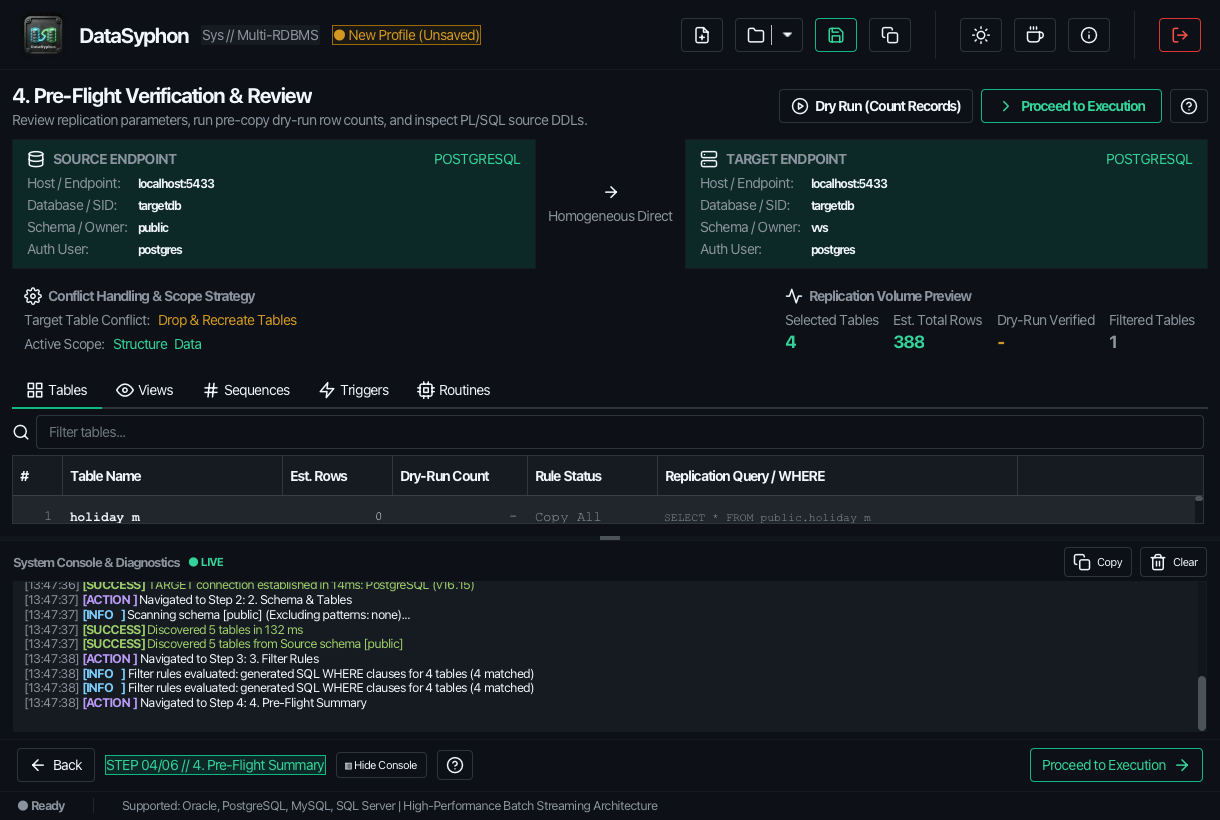
Task: Click the new profile file icon
Action: [702, 35]
